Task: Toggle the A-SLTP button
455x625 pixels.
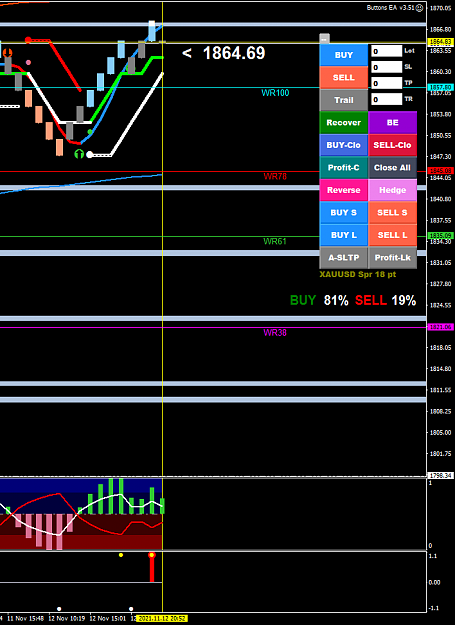Action: [343, 258]
